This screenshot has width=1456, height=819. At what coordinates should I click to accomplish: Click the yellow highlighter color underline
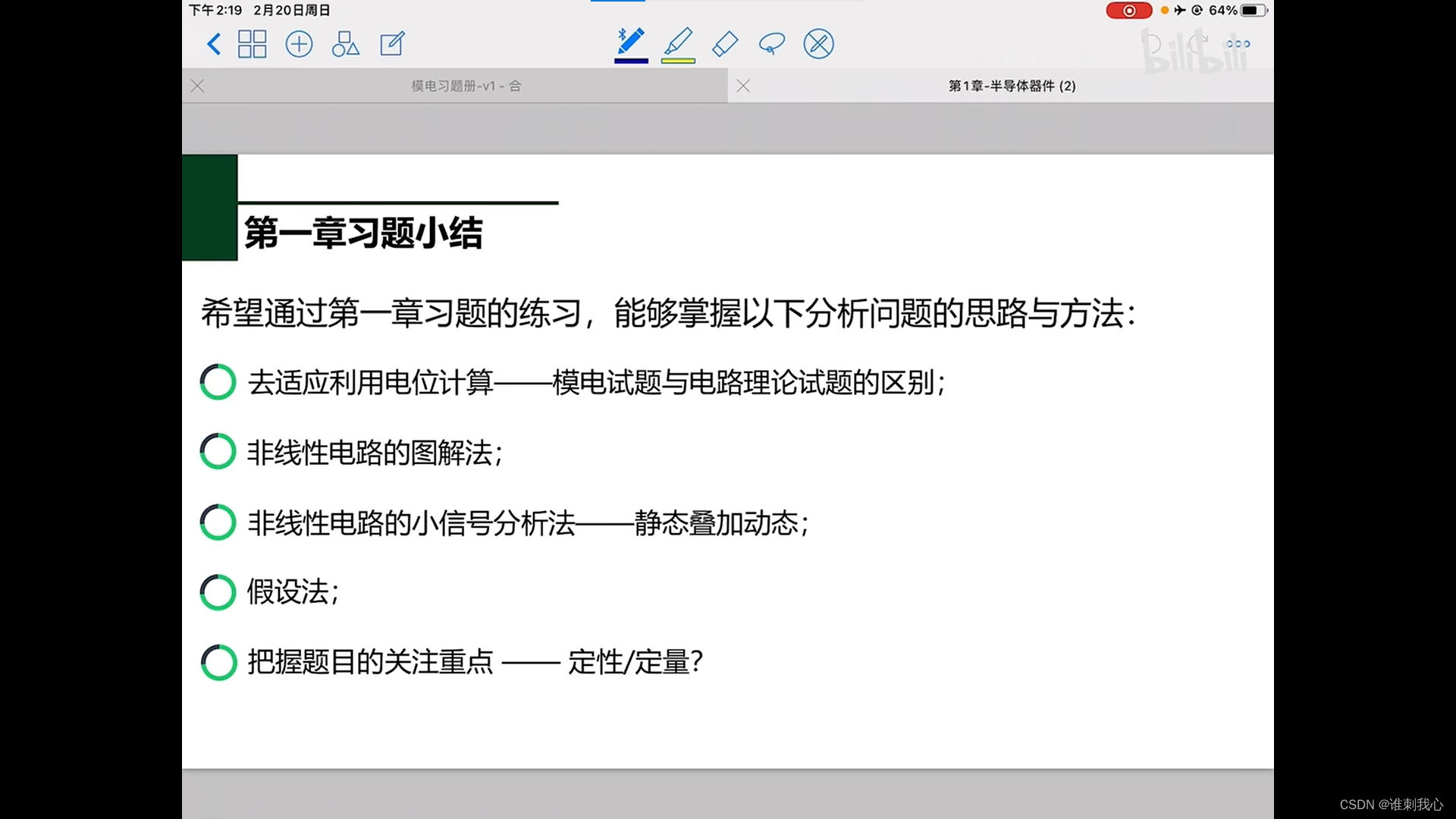(678, 61)
